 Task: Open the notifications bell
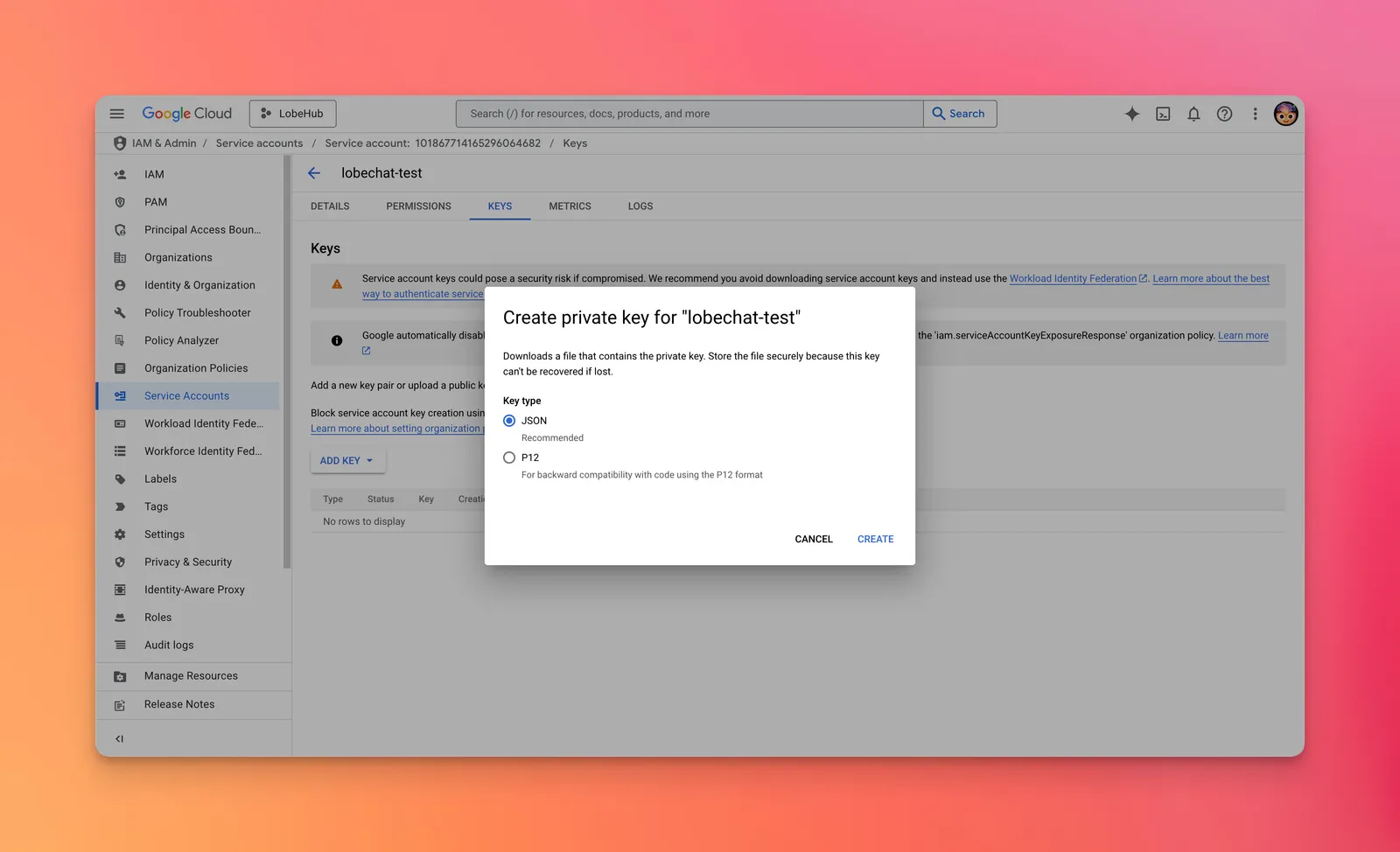point(1193,114)
